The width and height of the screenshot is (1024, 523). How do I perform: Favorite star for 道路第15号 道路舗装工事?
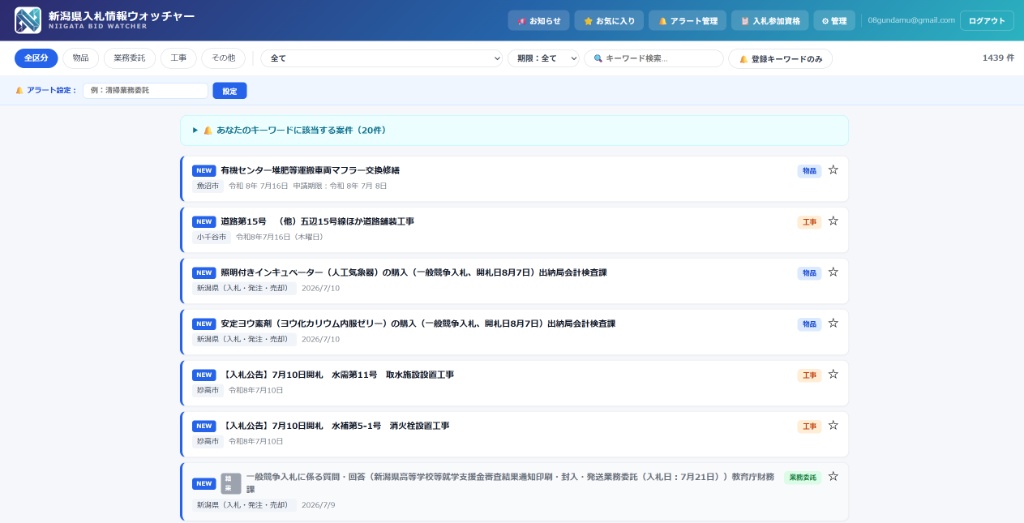tap(833, 221)
